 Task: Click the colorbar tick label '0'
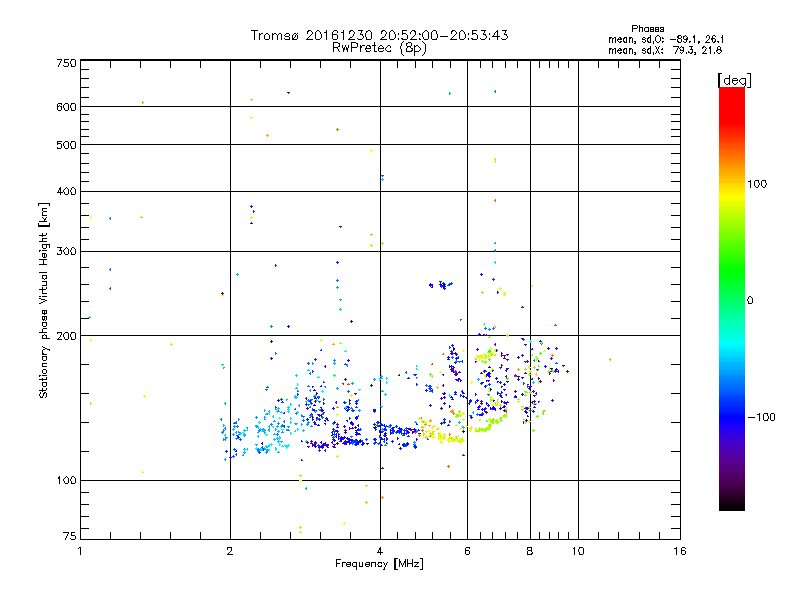point(750,301)
